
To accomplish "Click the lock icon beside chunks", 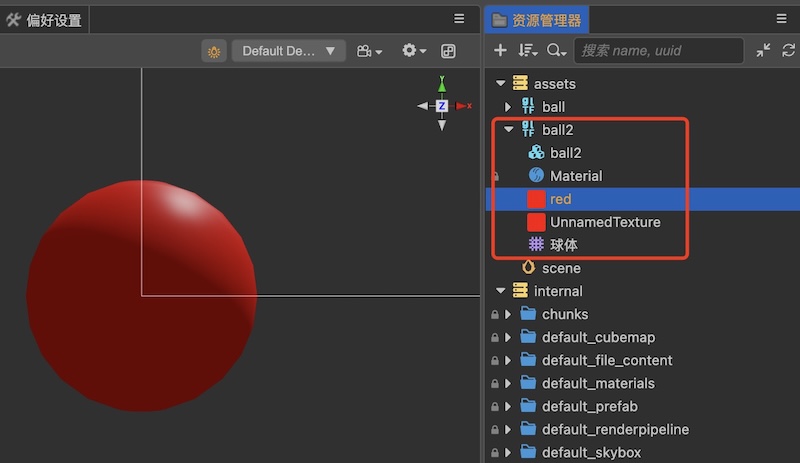I will [x=494, y=314].
